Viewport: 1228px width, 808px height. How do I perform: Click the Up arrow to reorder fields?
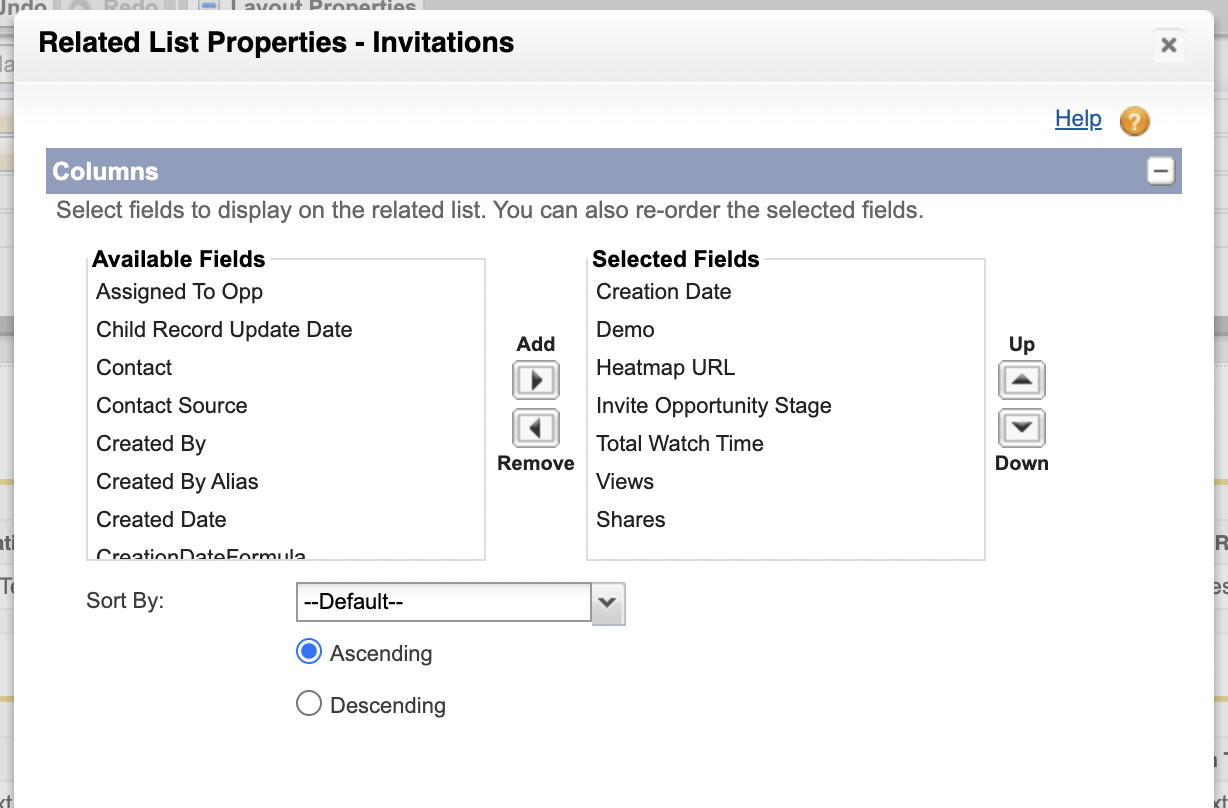pos(1021,380)
